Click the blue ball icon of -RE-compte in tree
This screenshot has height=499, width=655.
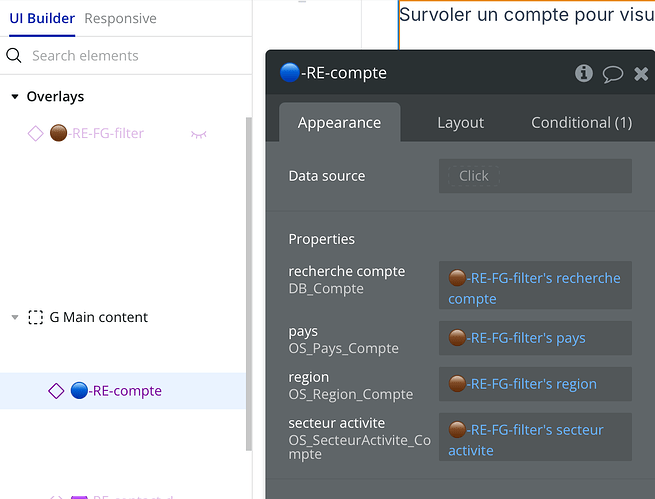tap(79, 390)
